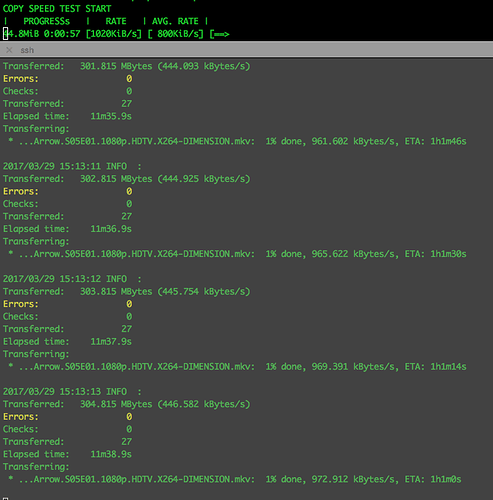Click the PROGRESSs column header
This screenshot has width=493, height=500.
point(46,21)
